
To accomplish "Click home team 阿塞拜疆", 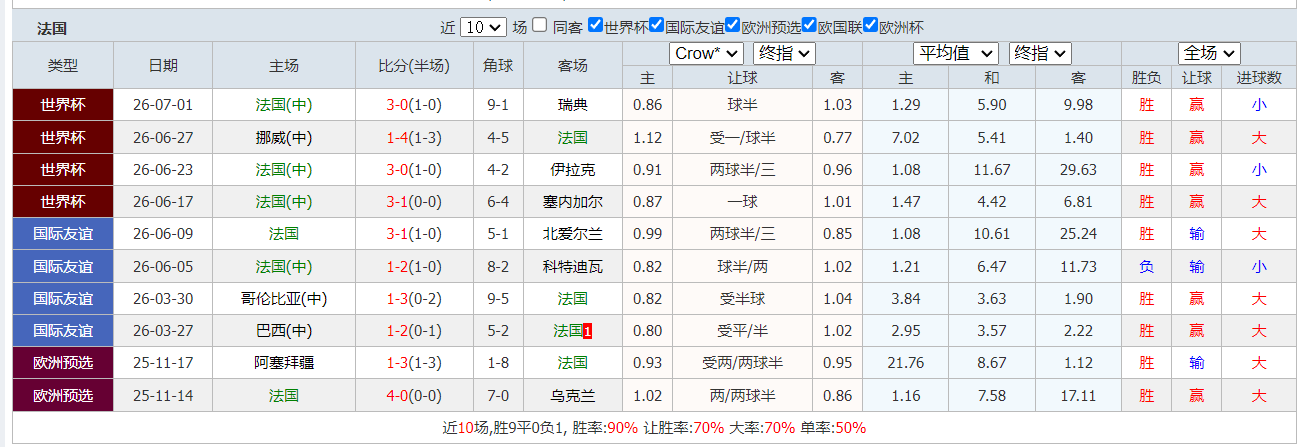I will (x=284, y=362).
